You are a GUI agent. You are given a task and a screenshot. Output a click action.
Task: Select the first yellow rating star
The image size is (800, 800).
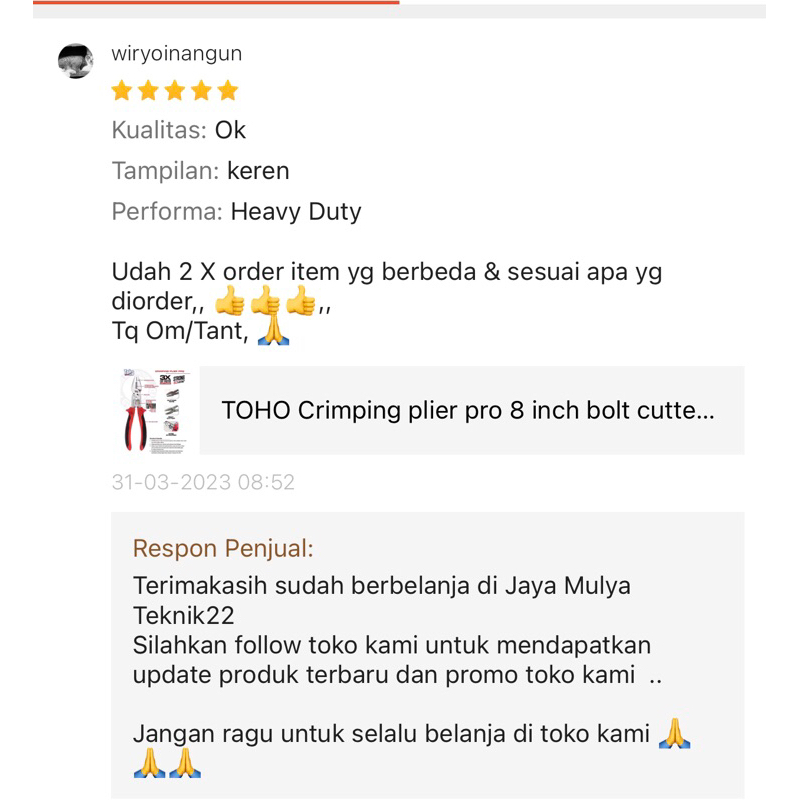(x=122, y=90)
